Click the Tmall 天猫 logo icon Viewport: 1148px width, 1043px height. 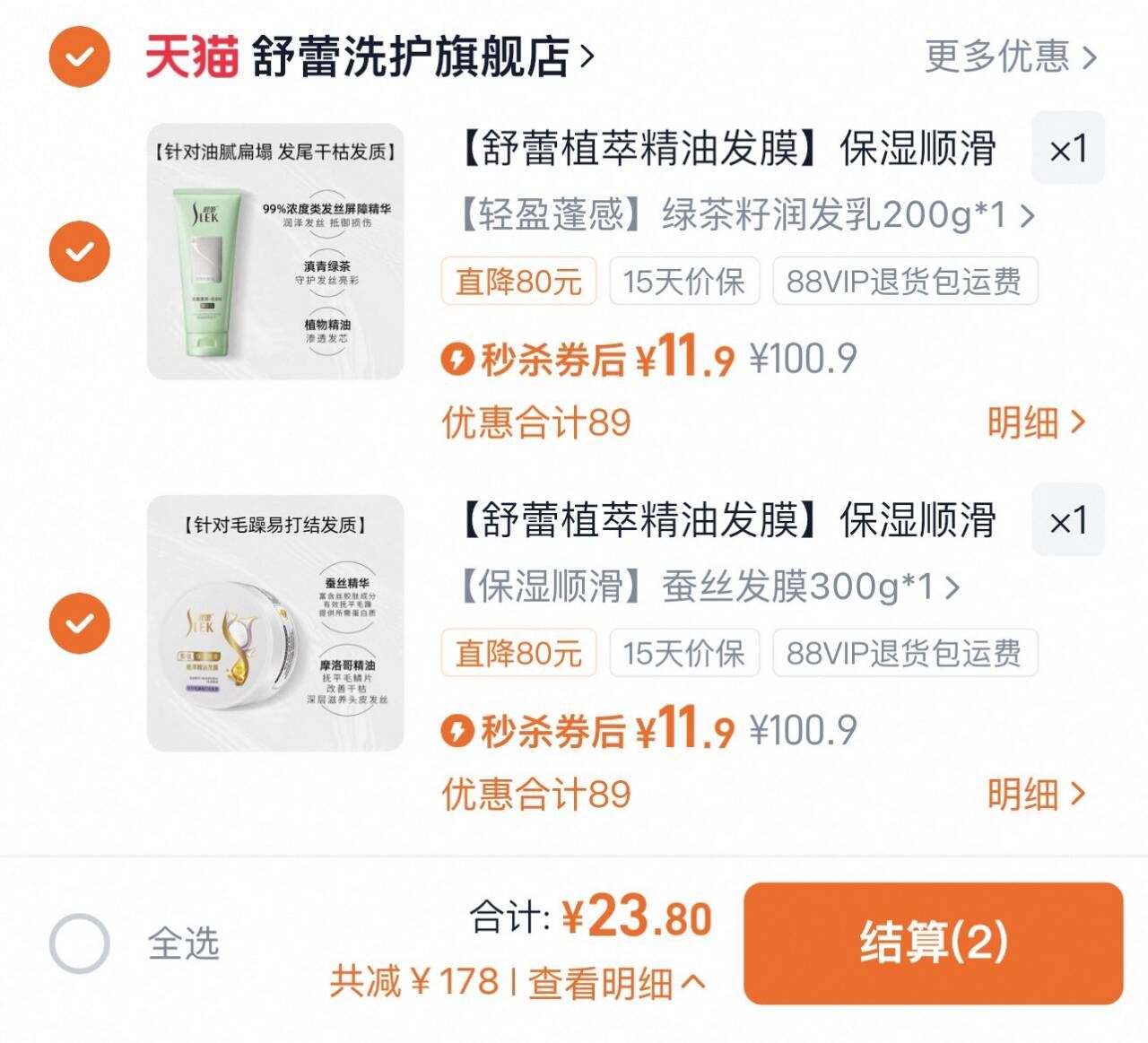pos(190,56)
